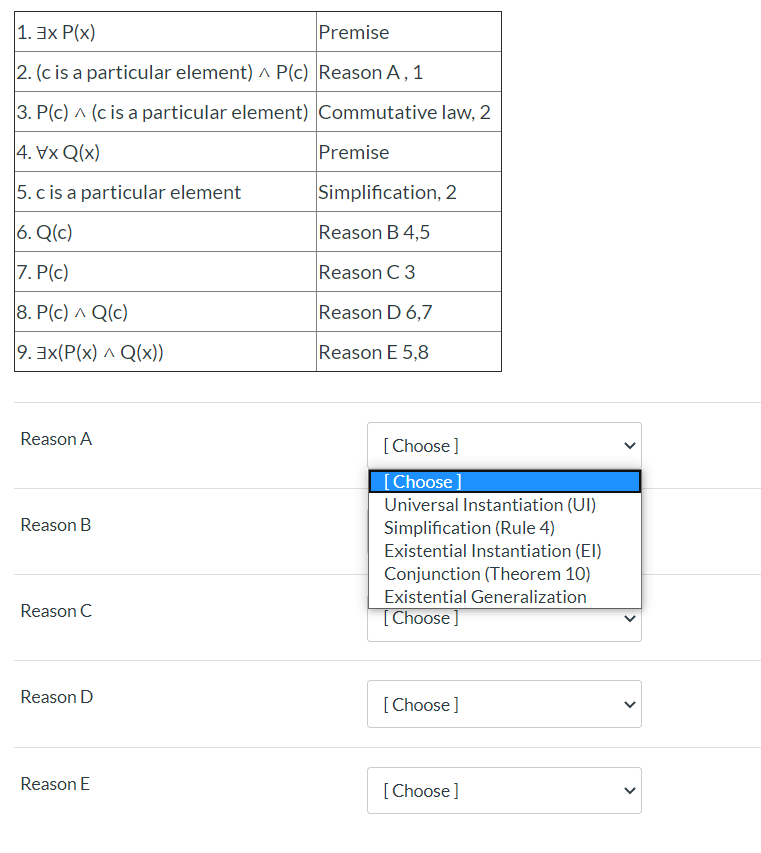Click the Reason E label

(x=54, y=783)
